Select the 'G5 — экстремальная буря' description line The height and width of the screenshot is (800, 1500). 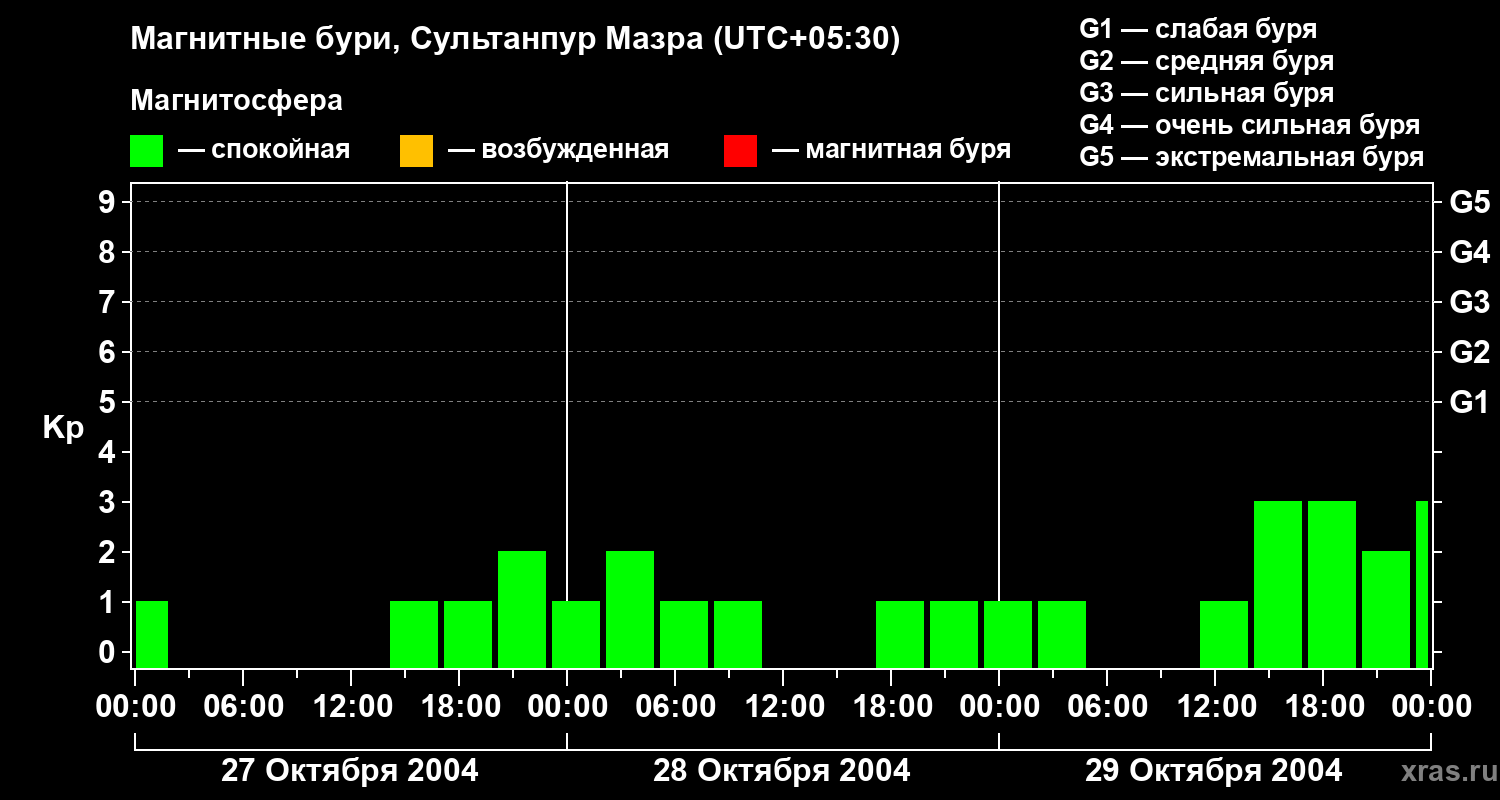1252,157
